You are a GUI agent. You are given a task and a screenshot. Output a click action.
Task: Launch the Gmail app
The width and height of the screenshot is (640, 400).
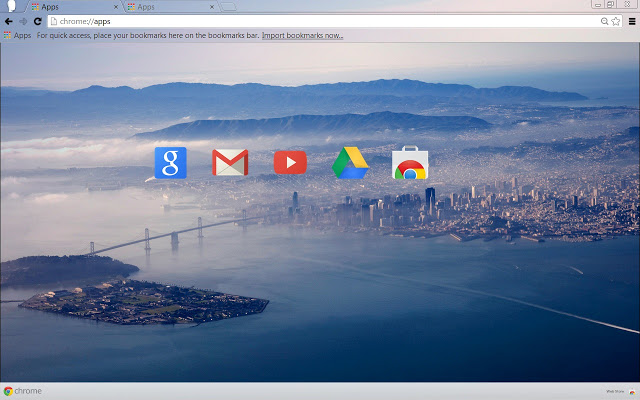click(x=230, y=162)
